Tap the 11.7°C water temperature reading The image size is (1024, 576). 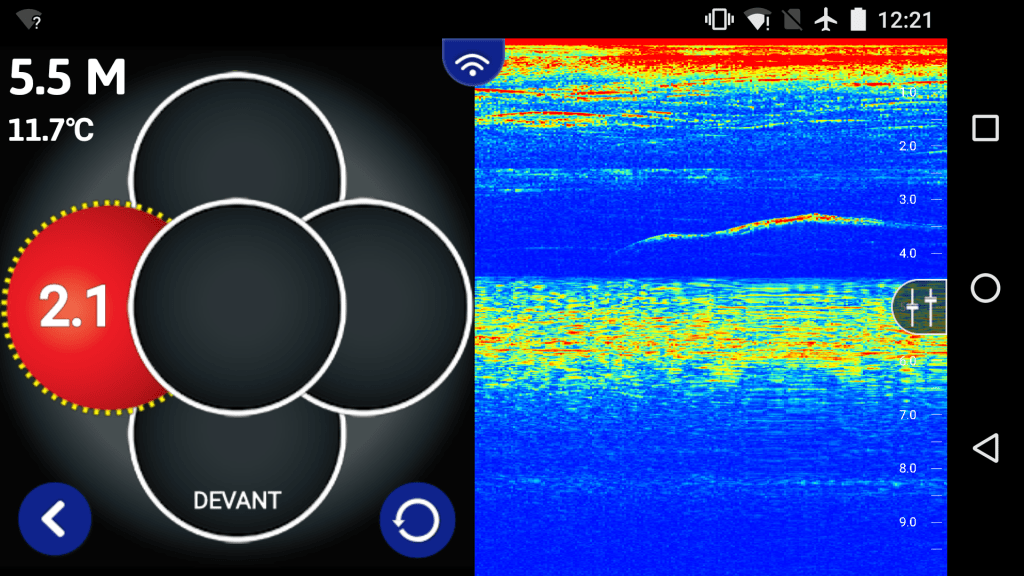pos(51,129)
